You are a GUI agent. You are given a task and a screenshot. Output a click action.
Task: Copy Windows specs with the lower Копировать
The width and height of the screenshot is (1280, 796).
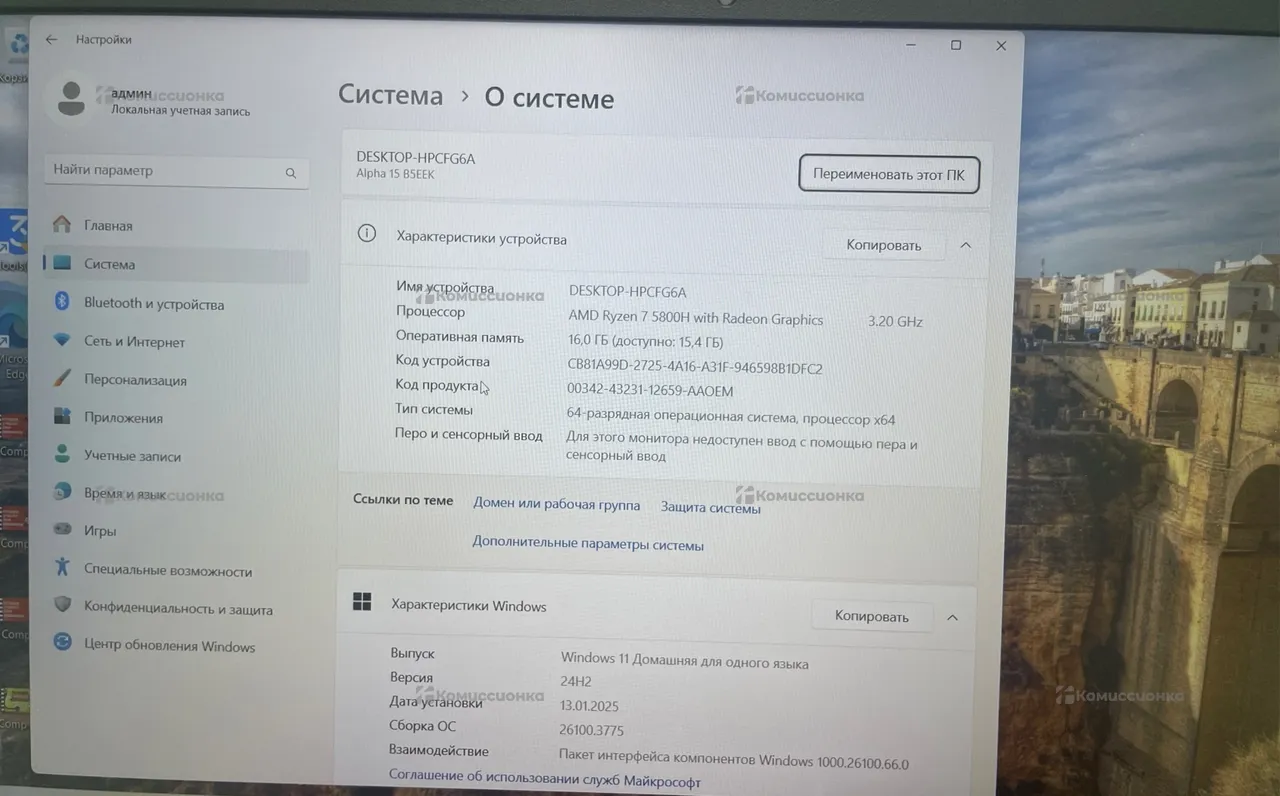click(x=871, y=617)
